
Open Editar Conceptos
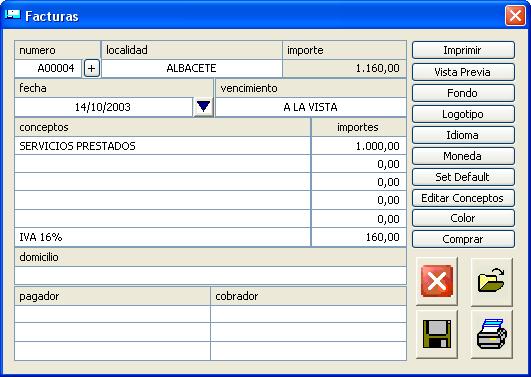[x=463, y=198]
